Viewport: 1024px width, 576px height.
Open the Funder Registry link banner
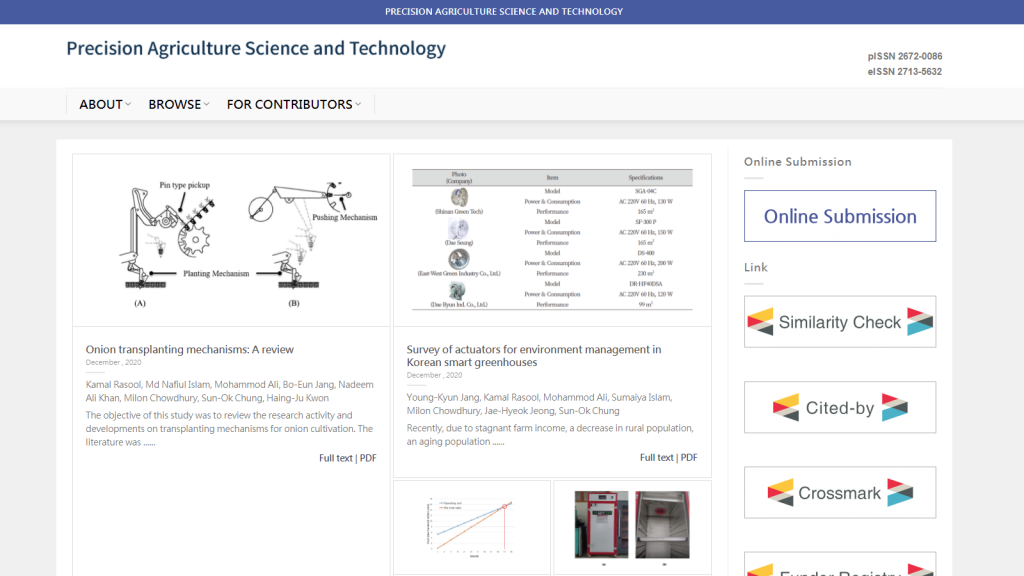click(x=840, y=564)
